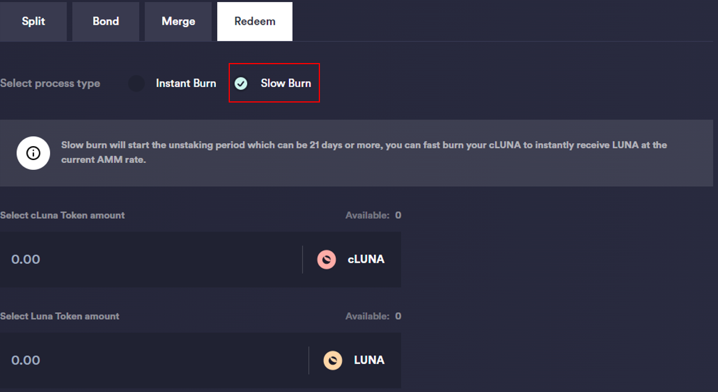Image resolution: width=718 pixels, height=392 pixels.
Task: Choose the Instant Burn text label
Action: click(x=186, y=83)
